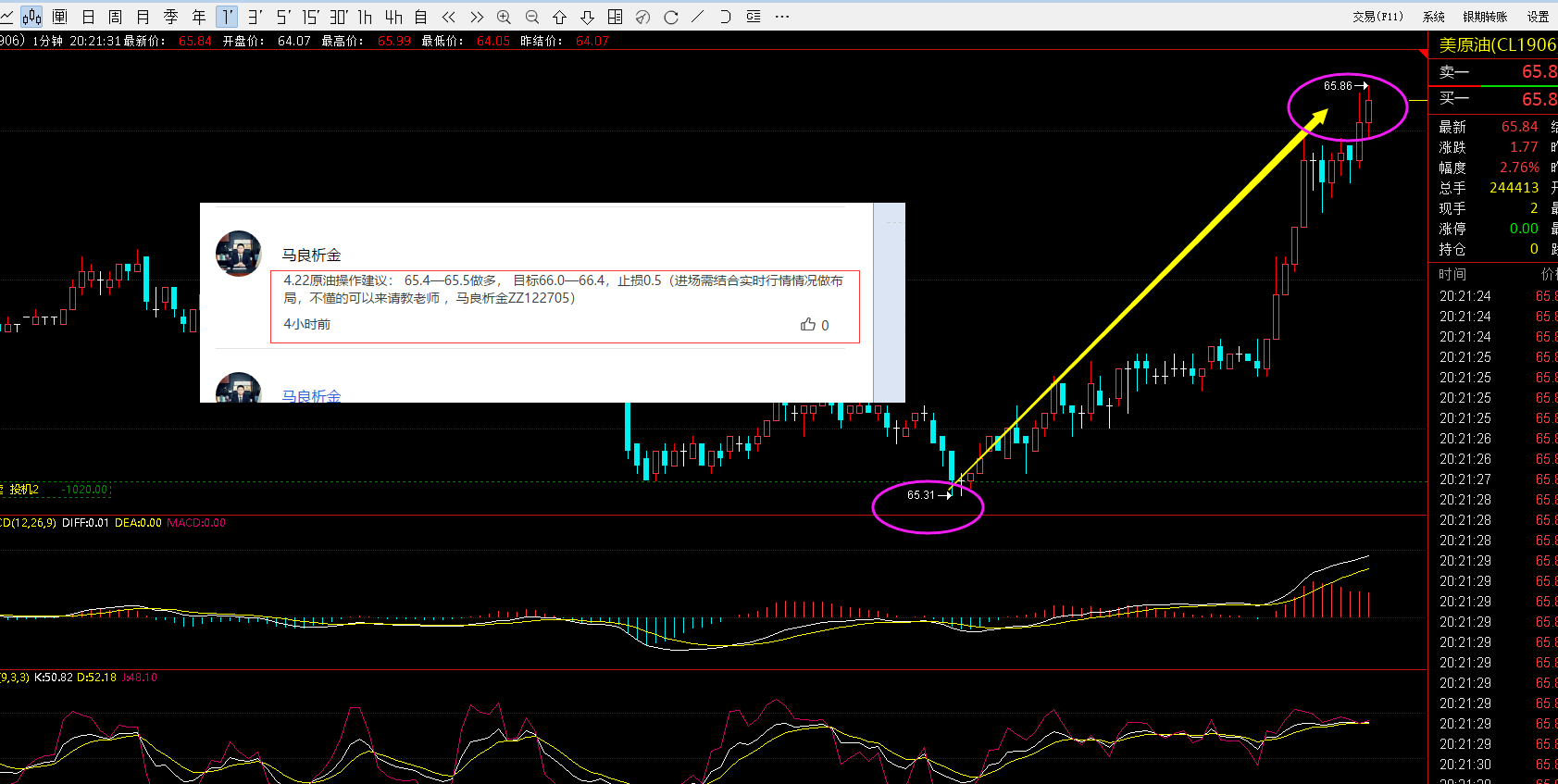This screenshot has width=1558, height=784.
Task: Open the blue 马良析金 link below
Action: (312, 395)
